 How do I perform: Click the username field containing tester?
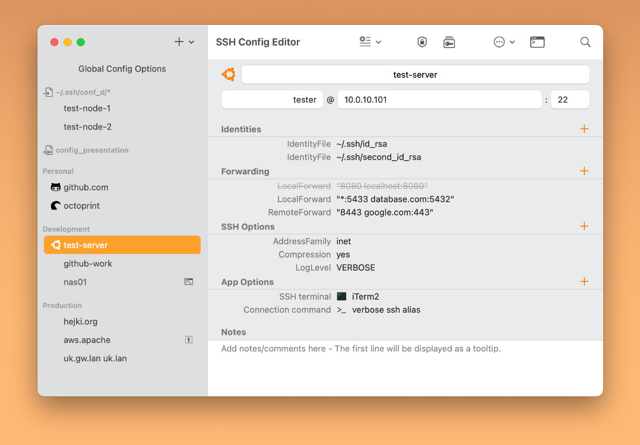tap(272, 100)
